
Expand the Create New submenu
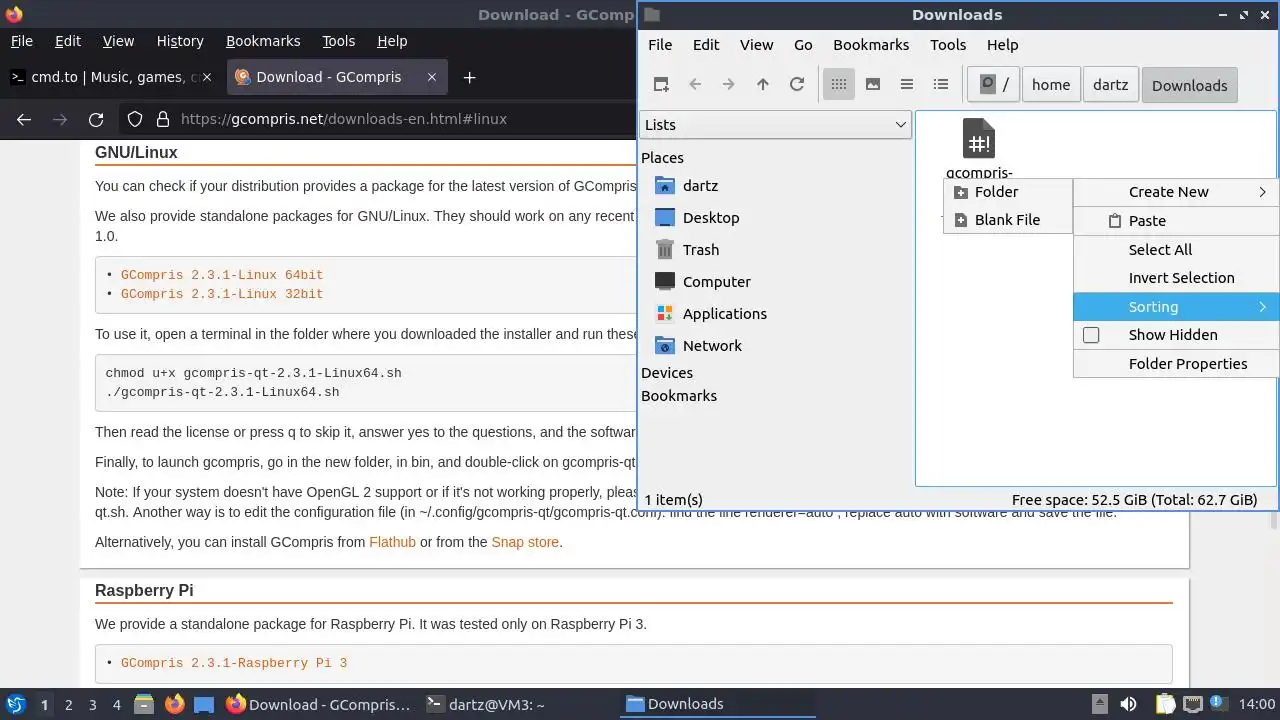(x=1176, y=192)
